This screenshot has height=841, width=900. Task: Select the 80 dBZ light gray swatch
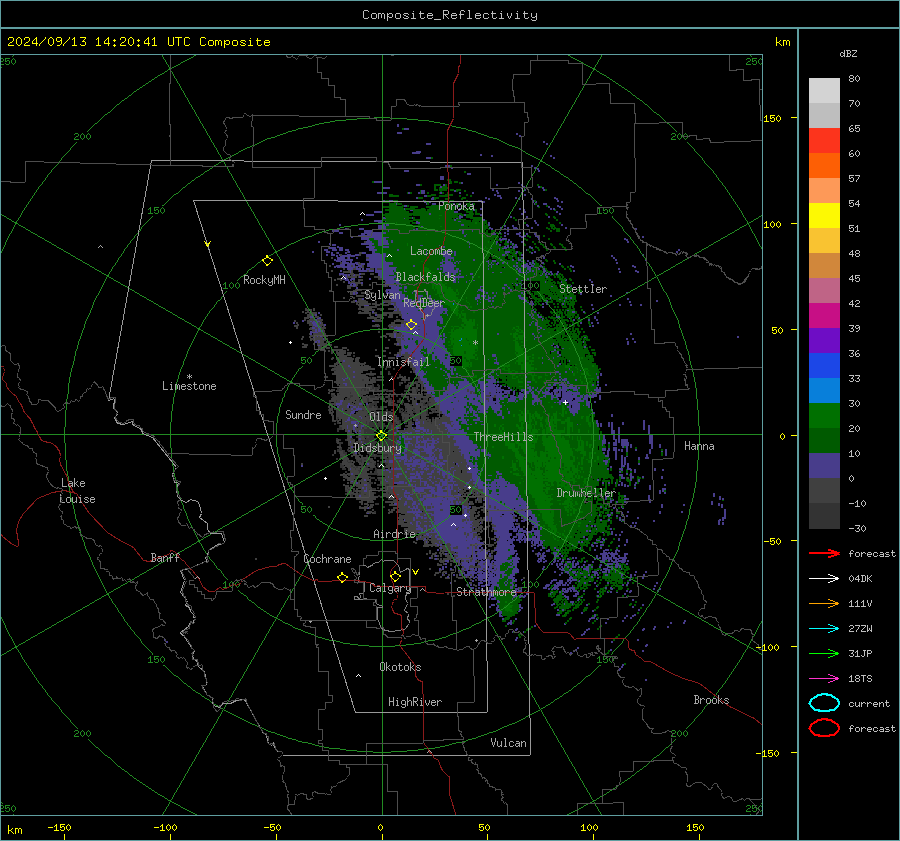pos(824,90)
